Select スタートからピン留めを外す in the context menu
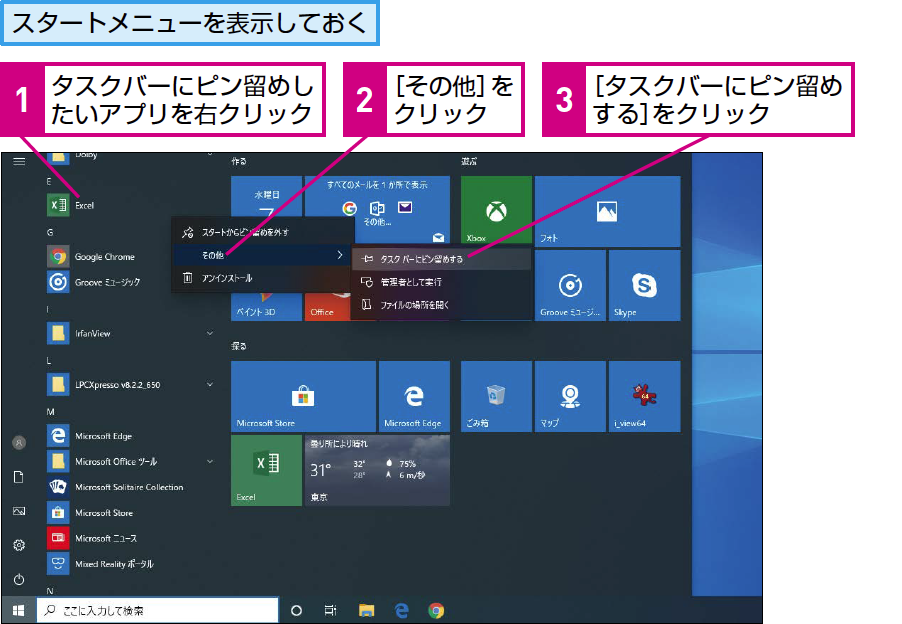Viewport: 902px width, 624px height. 263,232
